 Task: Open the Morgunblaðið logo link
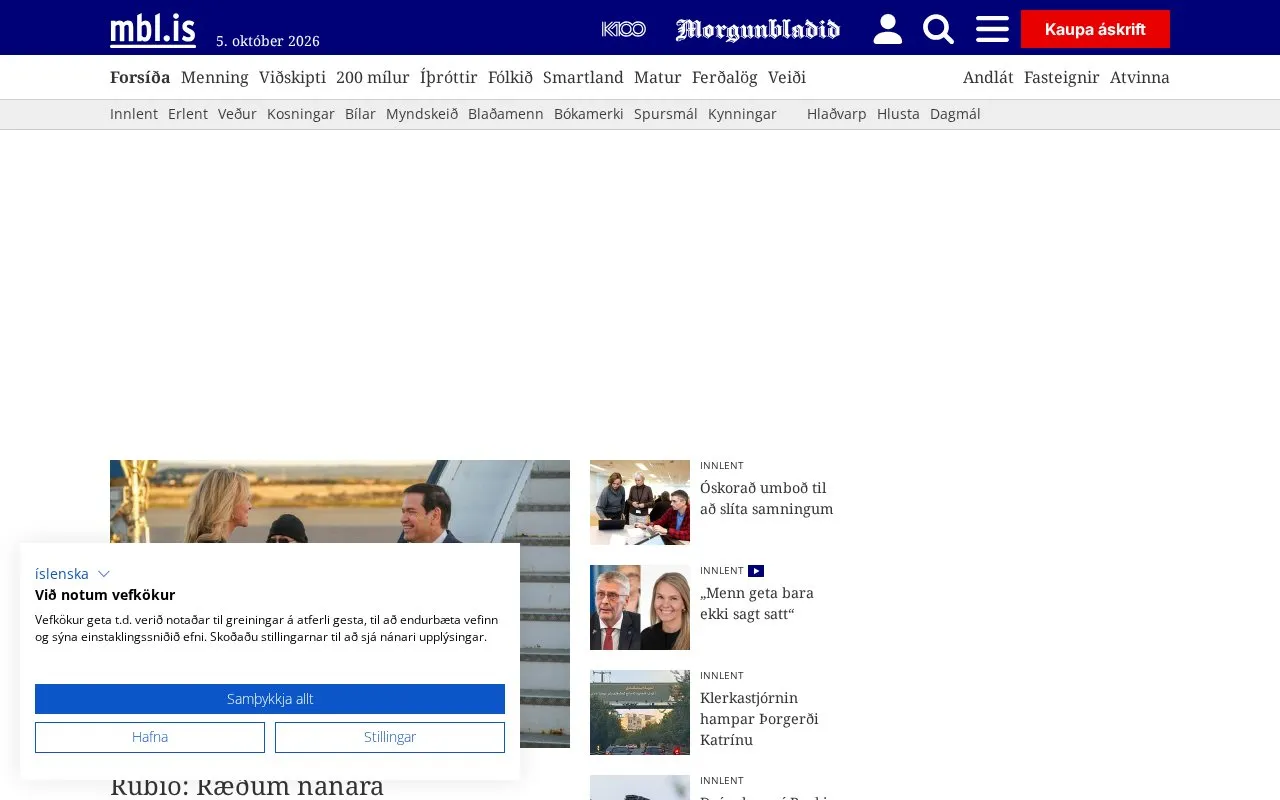pyautogui.click(x=758, y=29)
